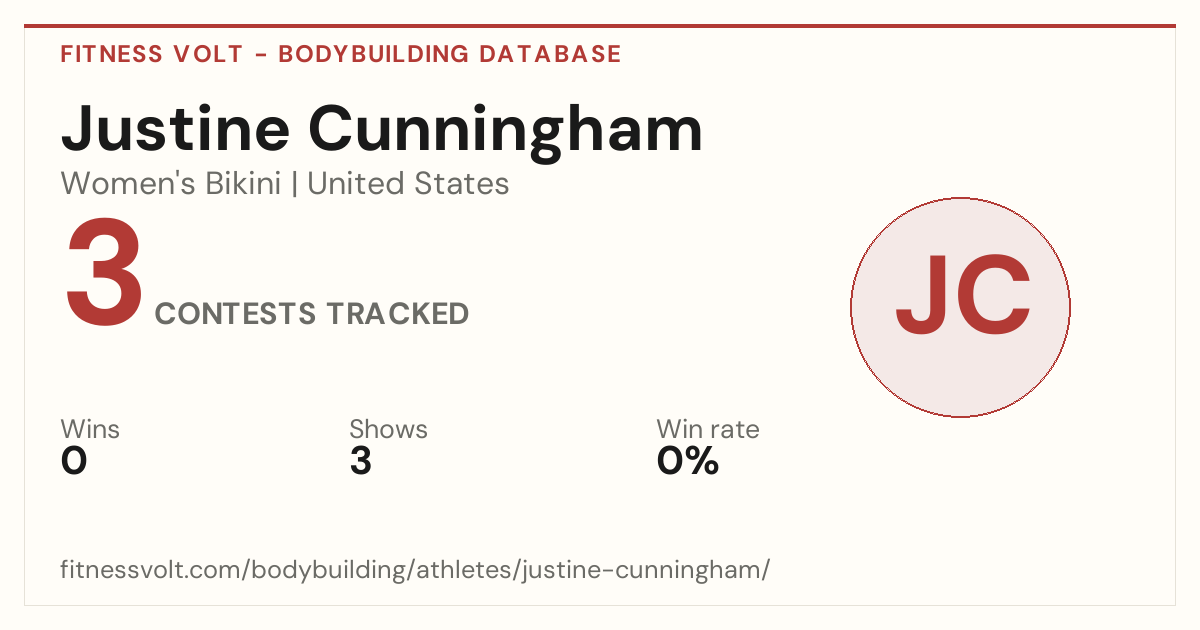This screenshot has height=630, width=1200.
Task: Click the United States country text
Action: click(x=408, y=184)
